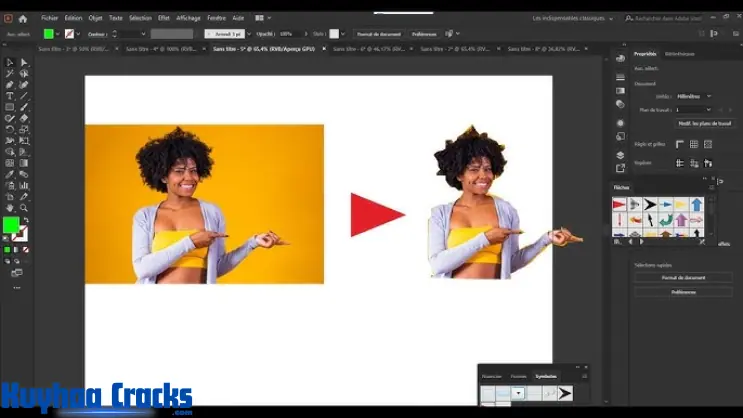Pick the red flag arrow symbol
The width and height of the screenshot is (743, 418).
(620, 204)
